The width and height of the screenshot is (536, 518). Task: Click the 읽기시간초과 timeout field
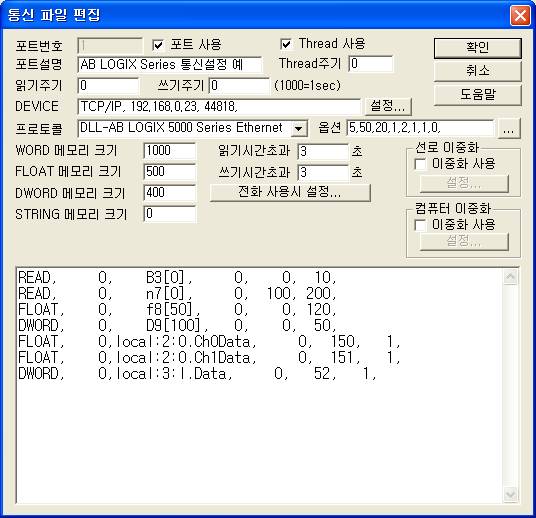(x=323, y=151)
